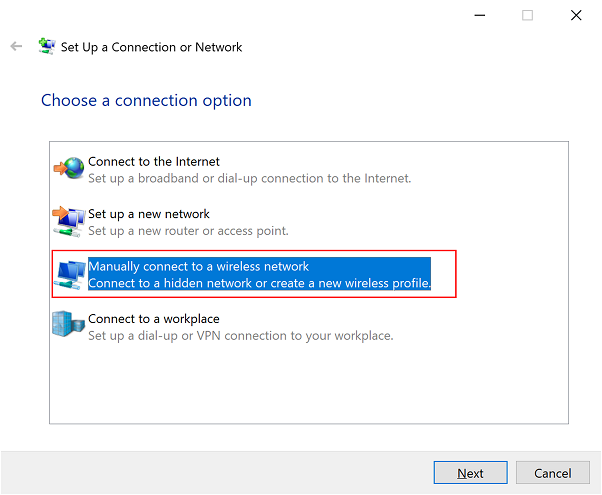Select "Connect to the Internet" option title

click(x=154, y=161)
